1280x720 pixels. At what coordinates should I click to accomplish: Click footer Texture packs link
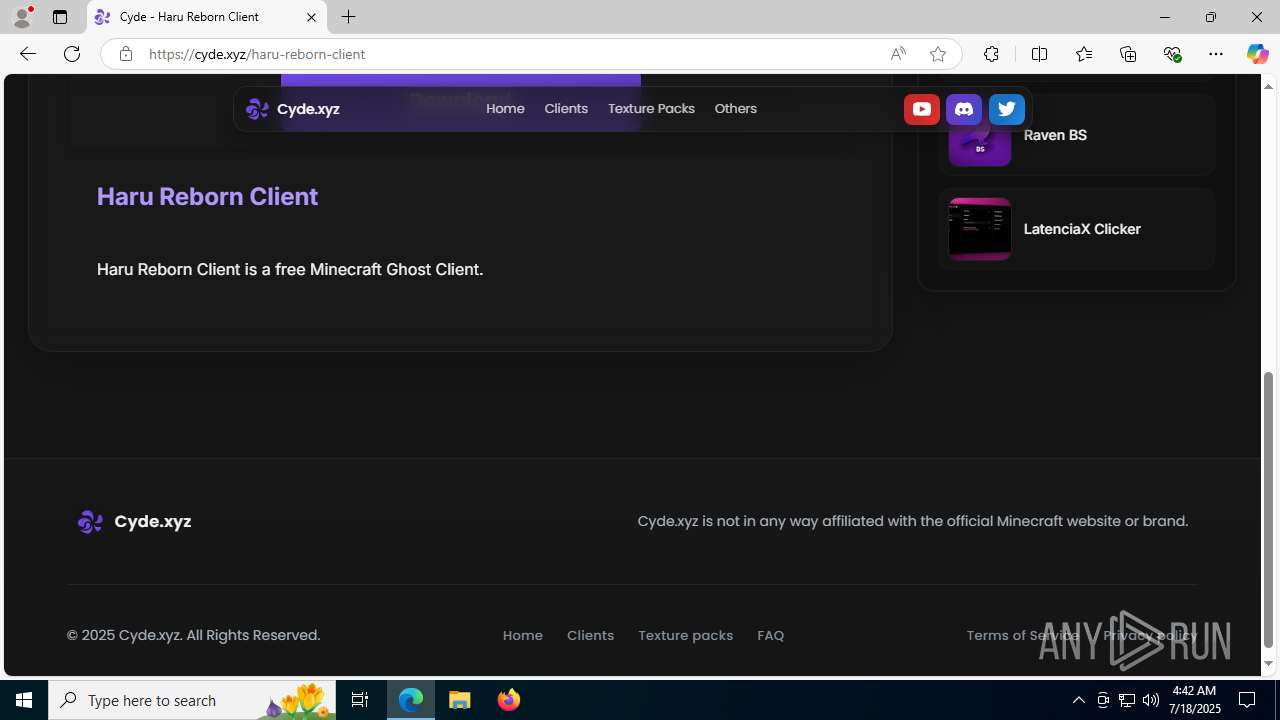point(685,635)
